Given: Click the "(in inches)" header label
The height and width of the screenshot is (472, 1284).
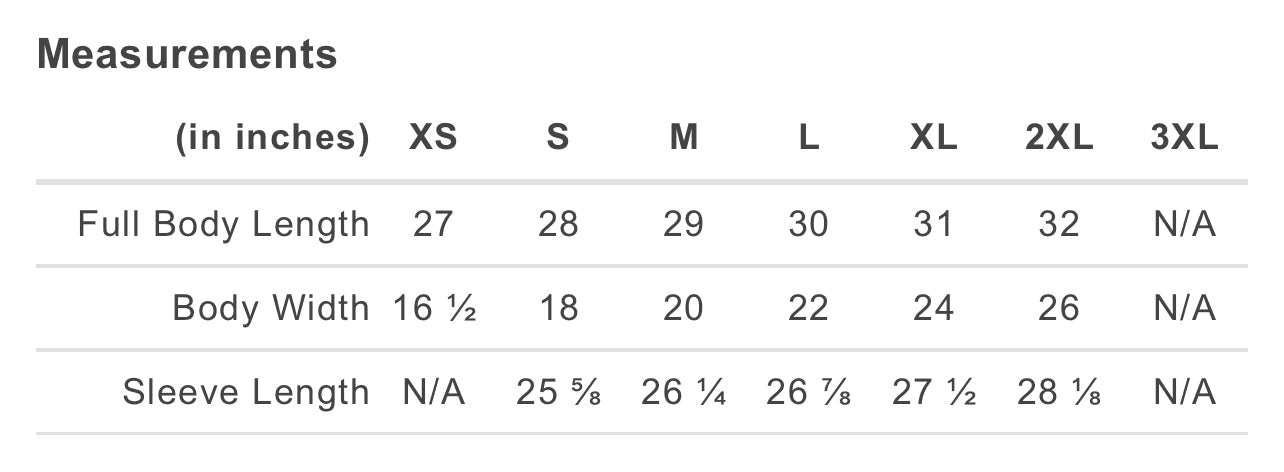Looking at the screenshot, I should (x=273, y=138).
